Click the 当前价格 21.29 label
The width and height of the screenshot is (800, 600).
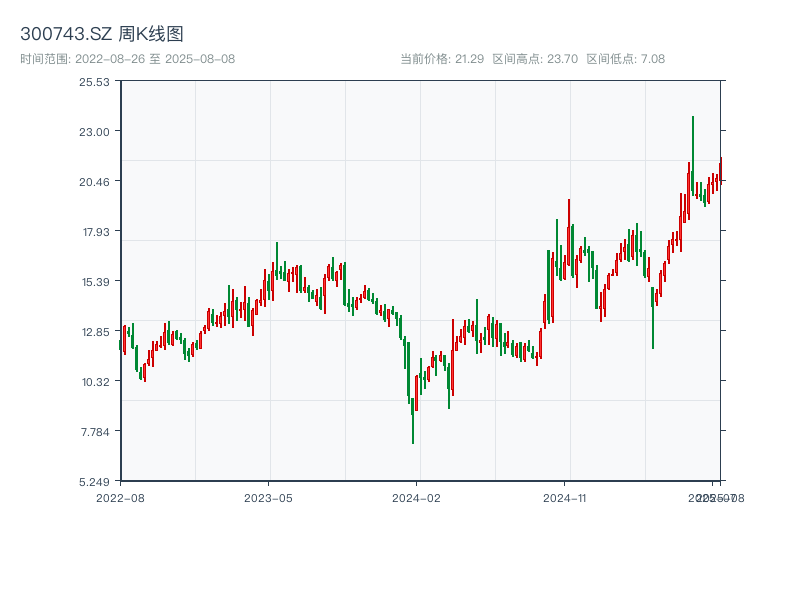442,59
